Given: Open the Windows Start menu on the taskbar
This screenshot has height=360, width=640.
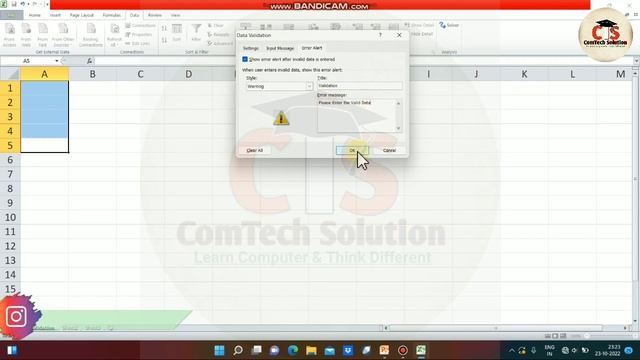Looking at the screenshot, I should (x=219, y=350).
